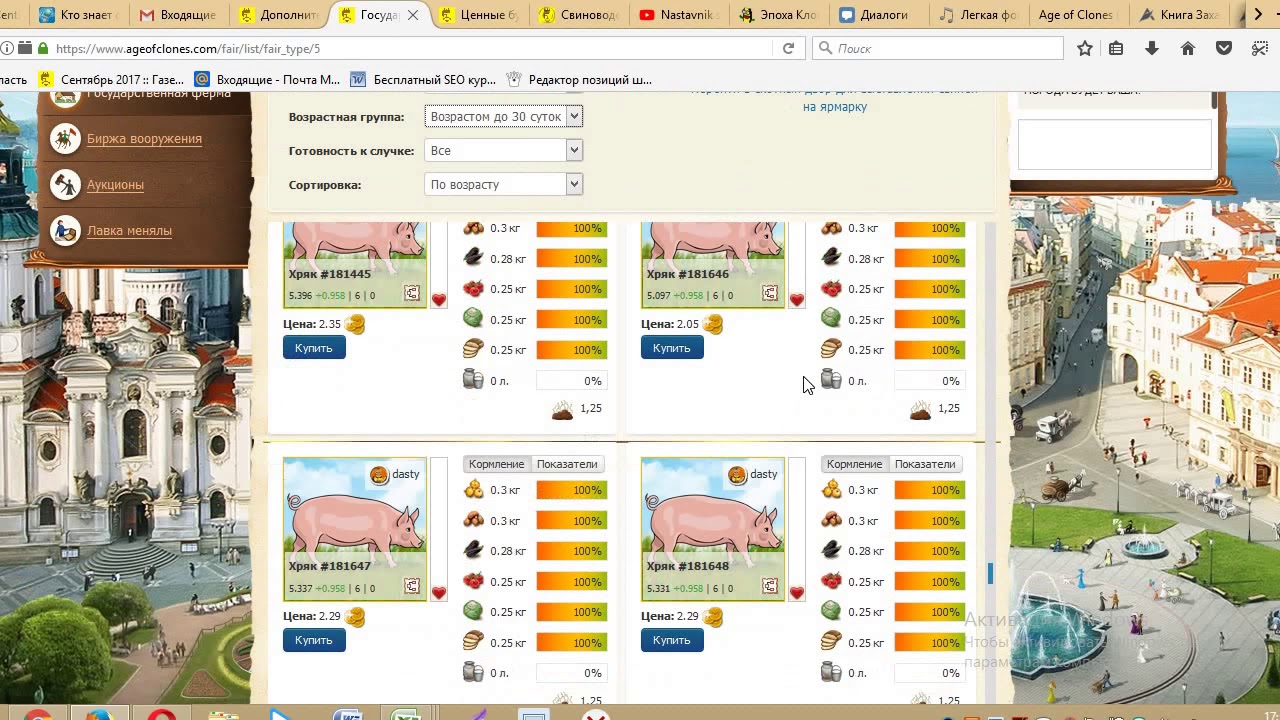Screen dimensions: 1280x720
Task: Click the browser search field labeled Поиск
Action: coord(938,48)
